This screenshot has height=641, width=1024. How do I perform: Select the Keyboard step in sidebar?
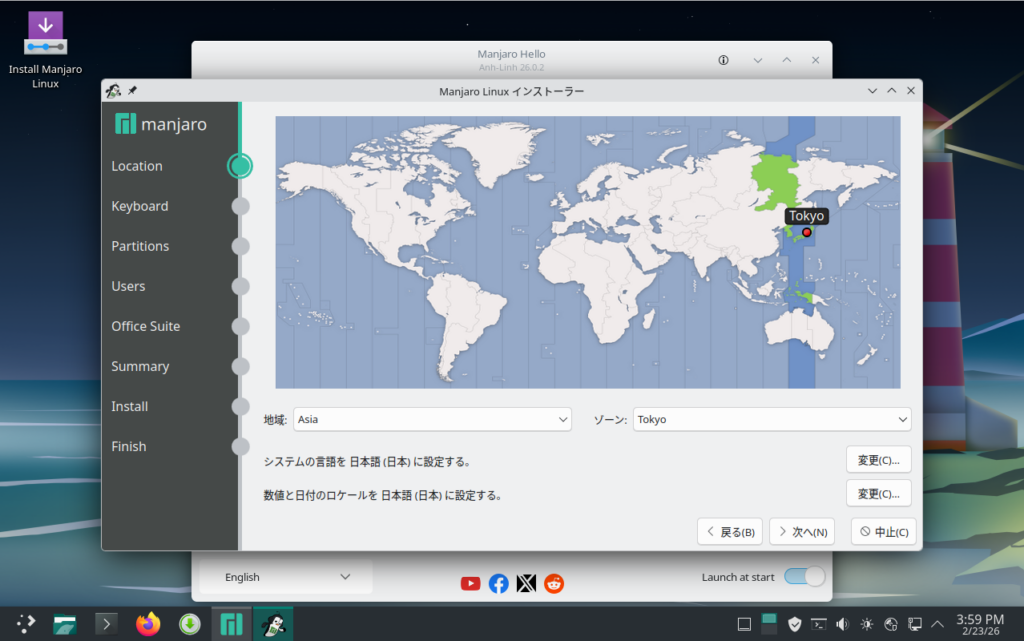(x=140, y=206)
